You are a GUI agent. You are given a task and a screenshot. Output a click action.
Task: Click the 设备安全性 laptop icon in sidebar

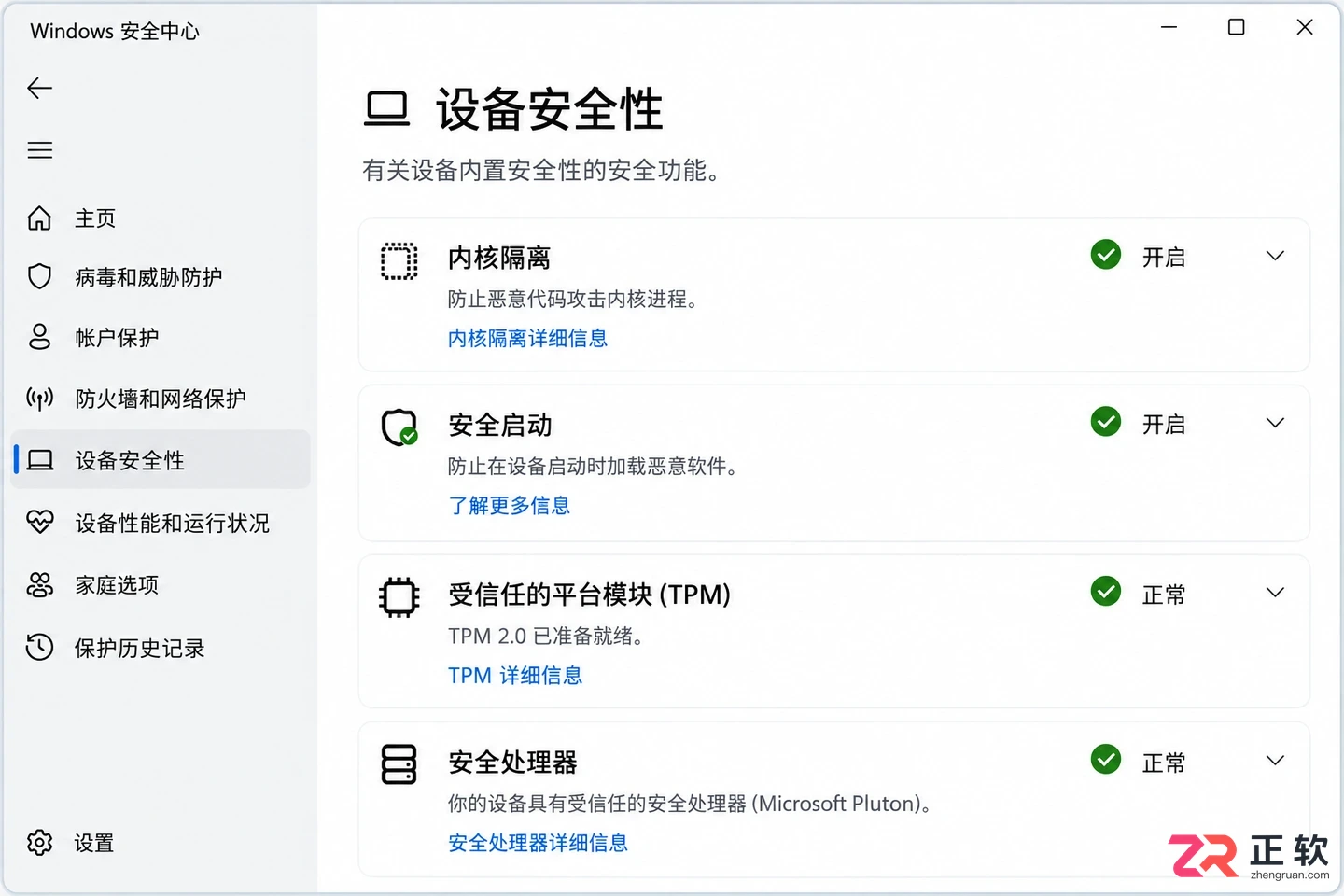39,460
